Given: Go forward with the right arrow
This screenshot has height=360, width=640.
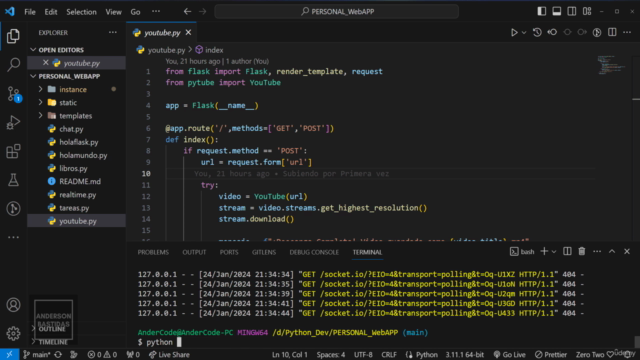Looking at the screenshot, I should click(x=202, y=11).
